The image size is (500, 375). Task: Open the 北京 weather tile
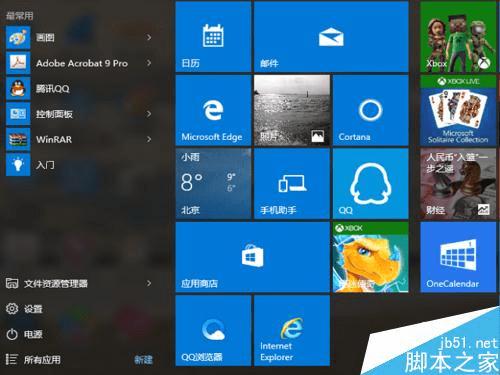point(213,184)
